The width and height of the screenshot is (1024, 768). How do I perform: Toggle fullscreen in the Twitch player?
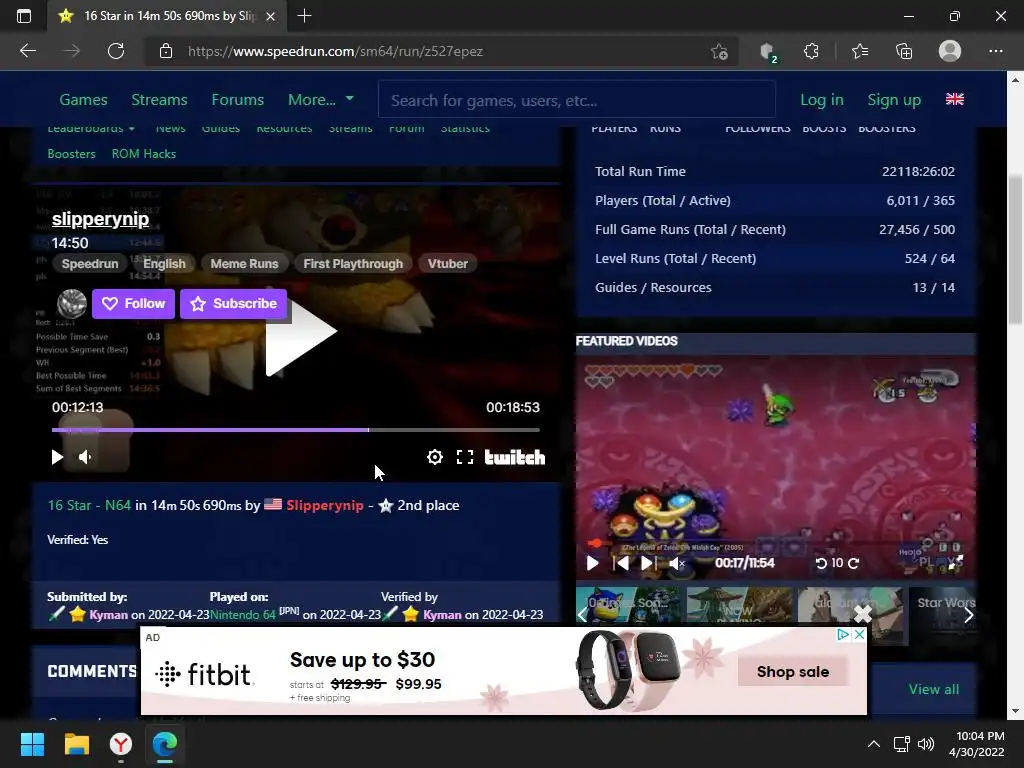point(464,457)
